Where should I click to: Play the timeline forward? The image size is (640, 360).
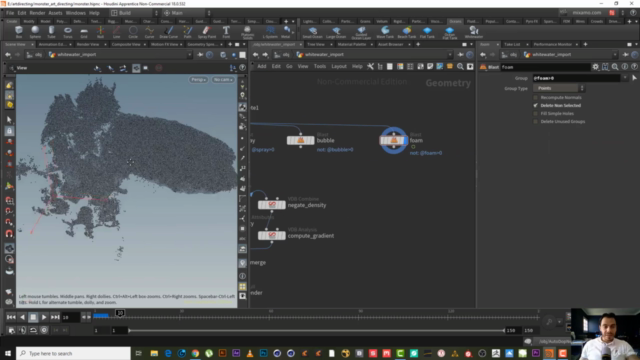click(x=44, y=317)
